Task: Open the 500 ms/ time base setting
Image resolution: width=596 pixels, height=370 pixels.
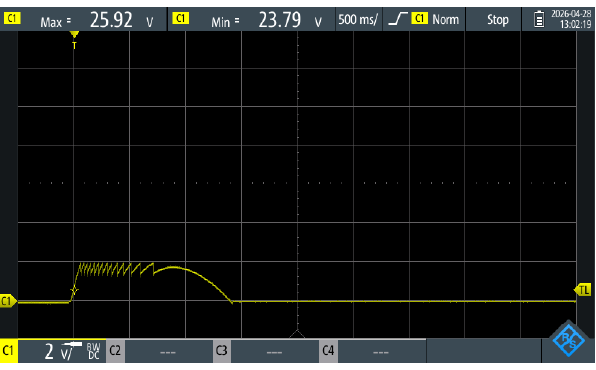Action: pyautogui.click(x=358, y=19)
